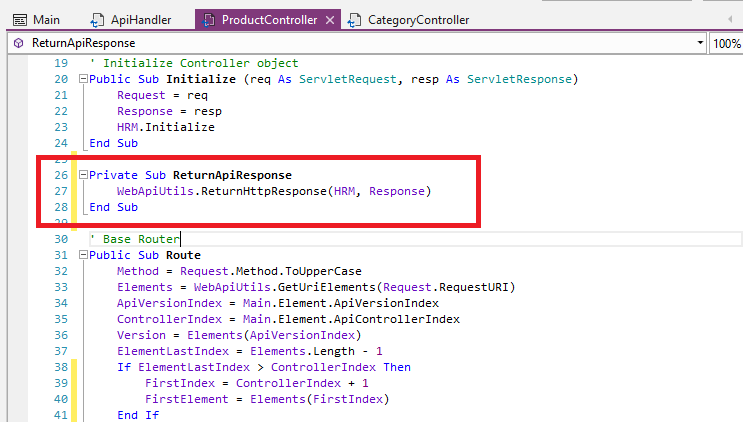This screenshot has width=743, height=422.
Task: Collapse the Initialize sub fold marker
Action: (x=83, y=80)
